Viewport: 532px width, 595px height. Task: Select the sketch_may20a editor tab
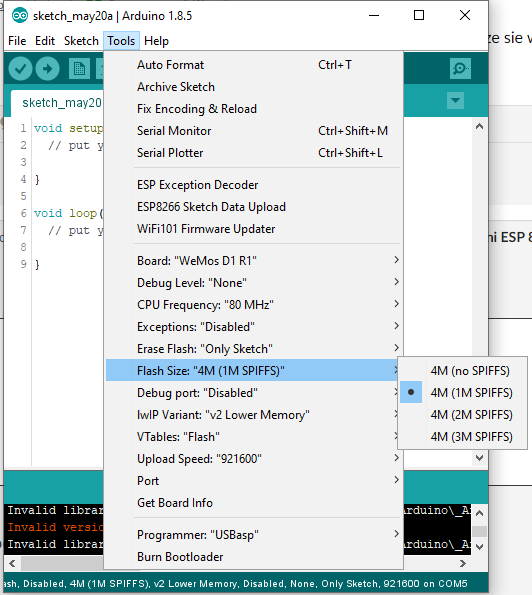[57, 103]
